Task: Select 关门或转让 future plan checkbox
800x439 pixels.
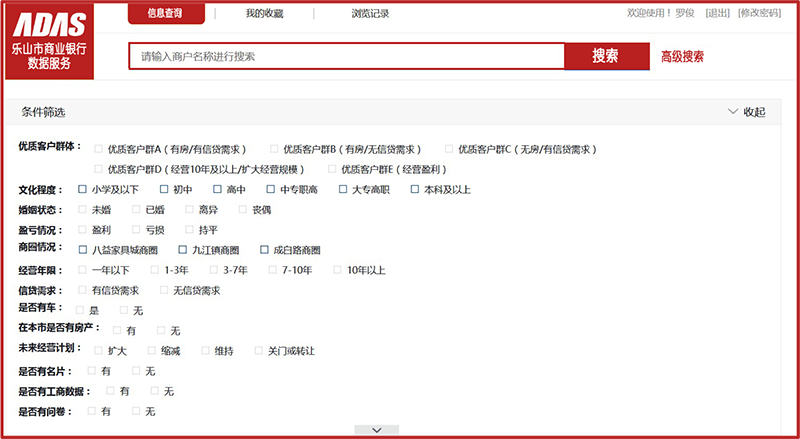Action: (x=259, y=351)
